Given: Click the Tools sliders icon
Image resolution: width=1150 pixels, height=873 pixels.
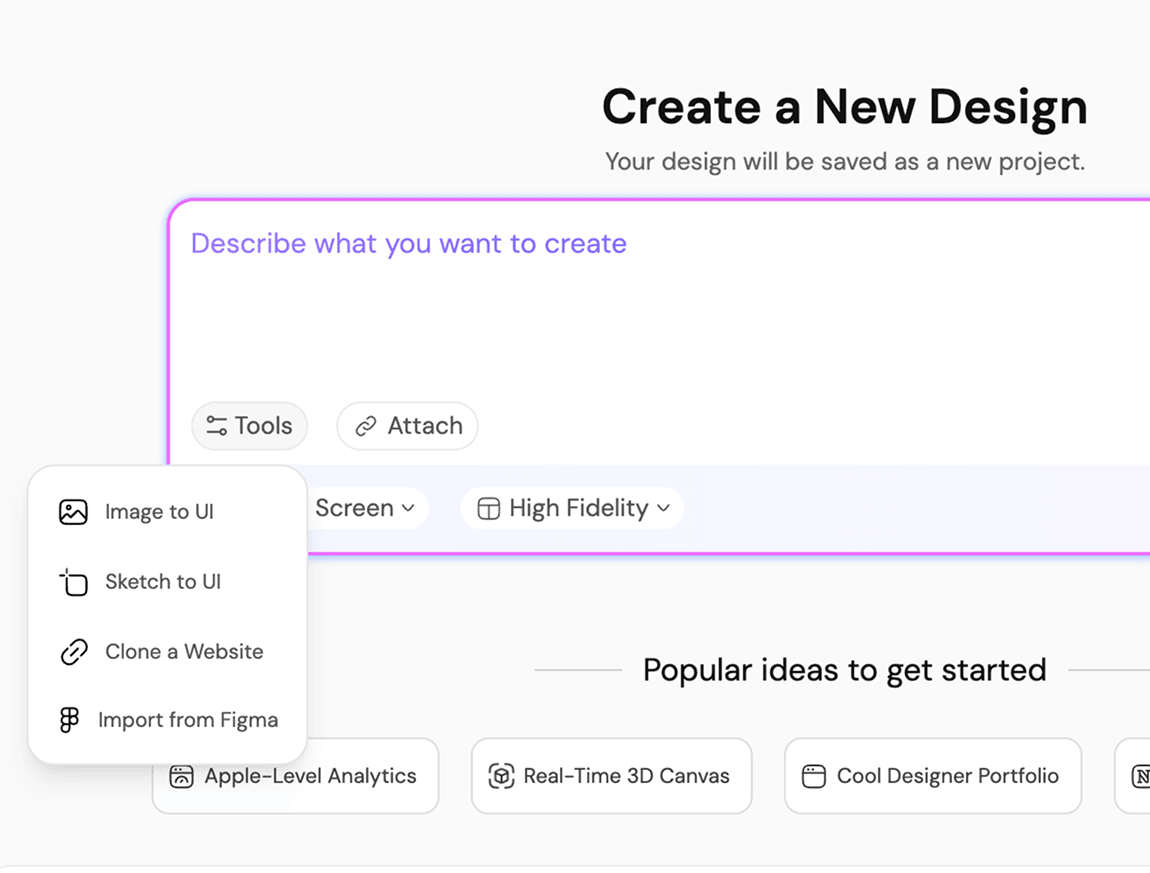Looking at the screenshot, I should click(x=216, y=426).
